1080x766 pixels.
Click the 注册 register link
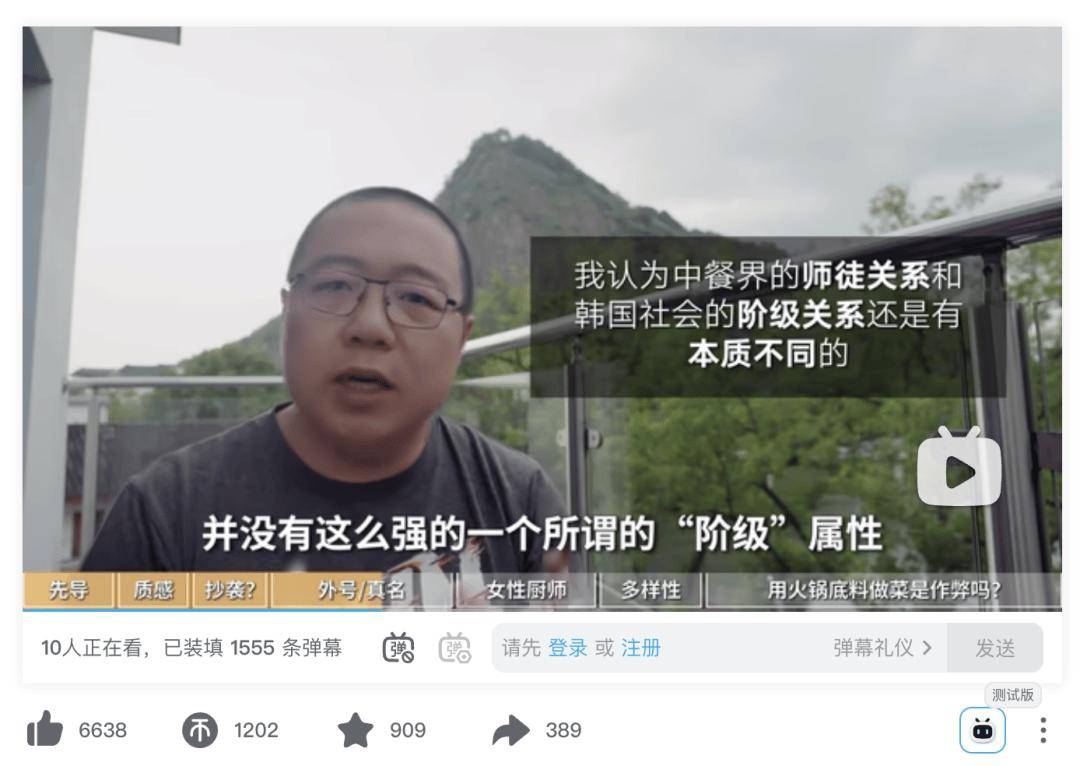point(641,648)
